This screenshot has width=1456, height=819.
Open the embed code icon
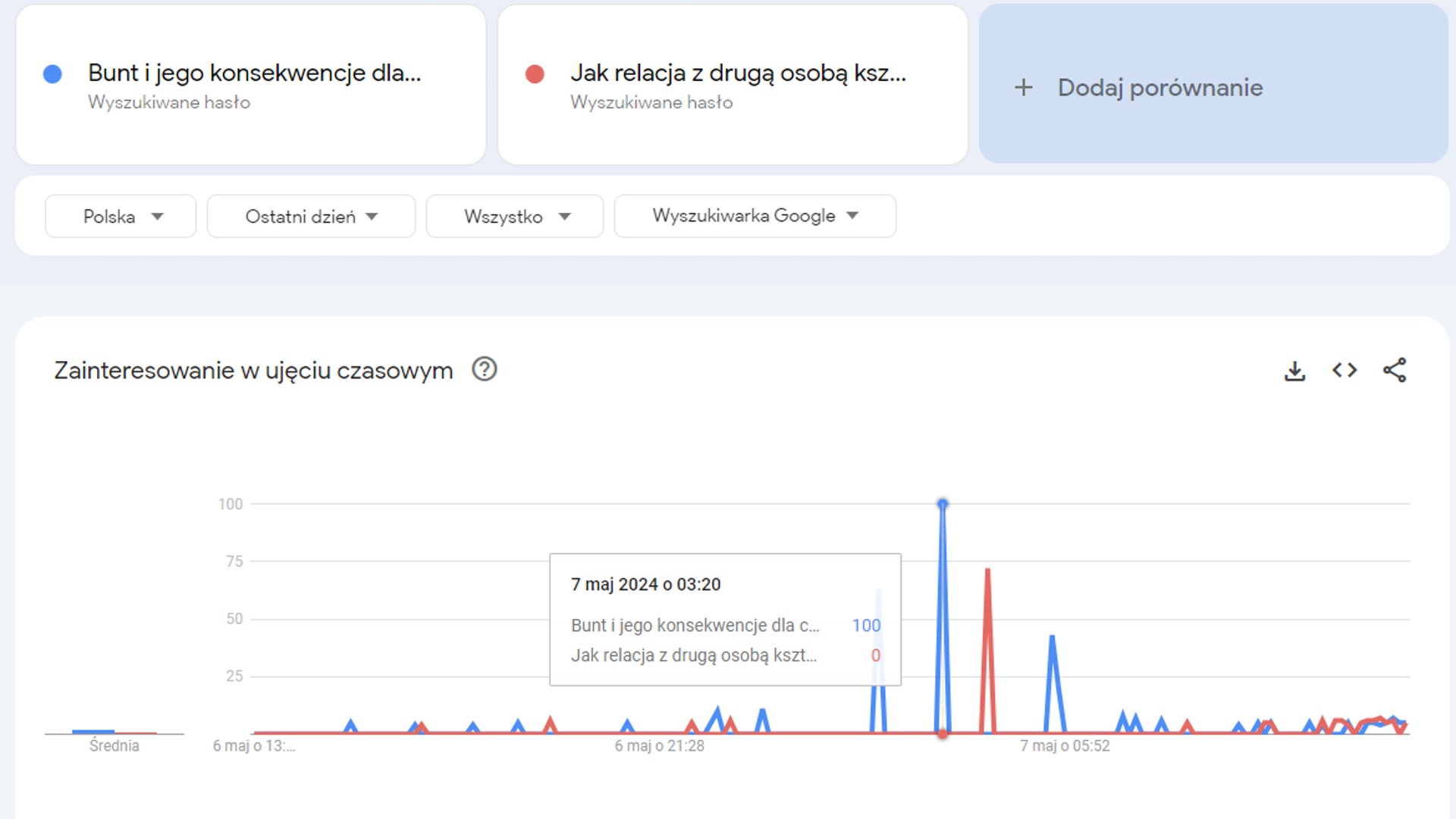click(1345, 370)
